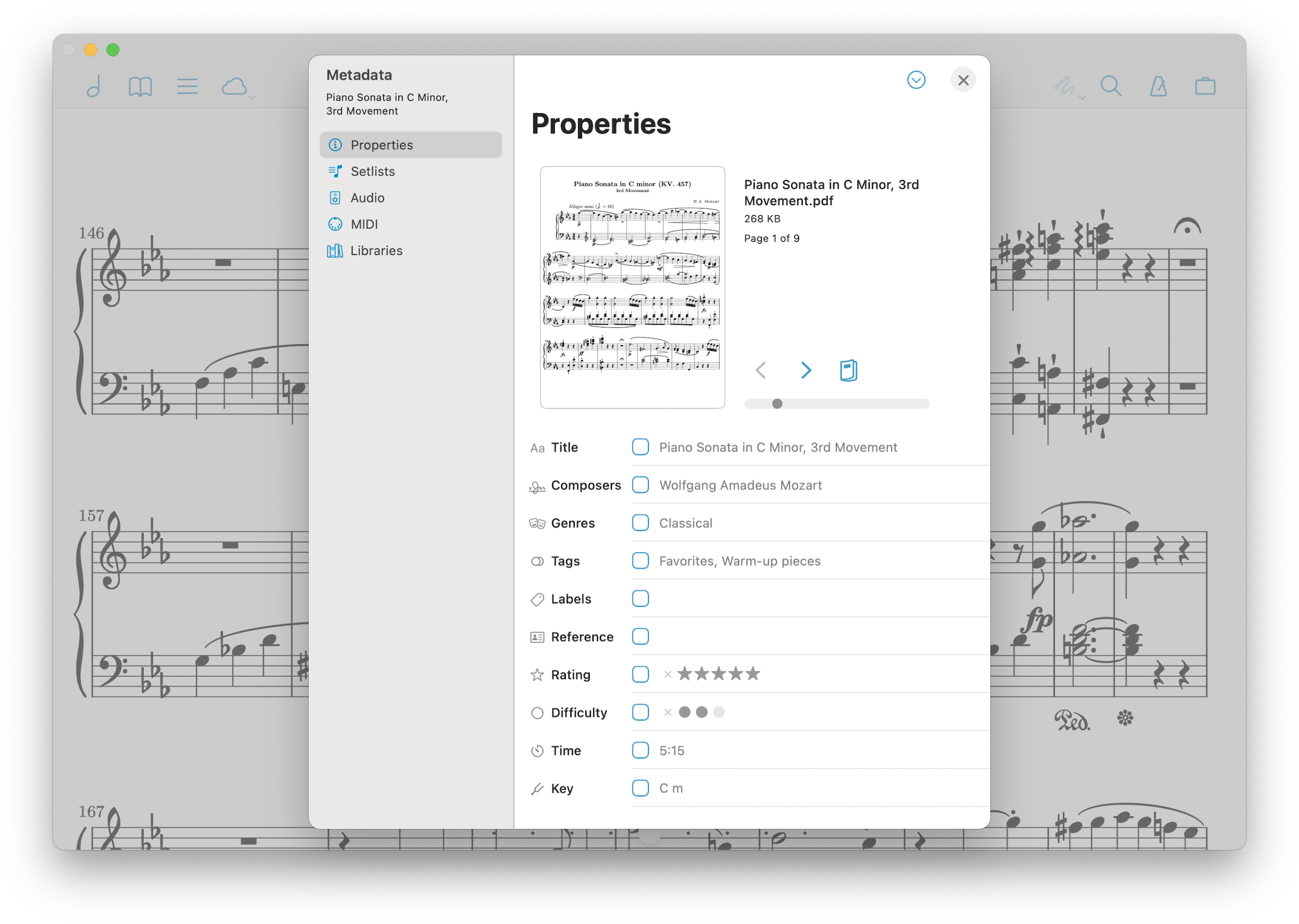Click the yellow minimize window button

point(90,50)
